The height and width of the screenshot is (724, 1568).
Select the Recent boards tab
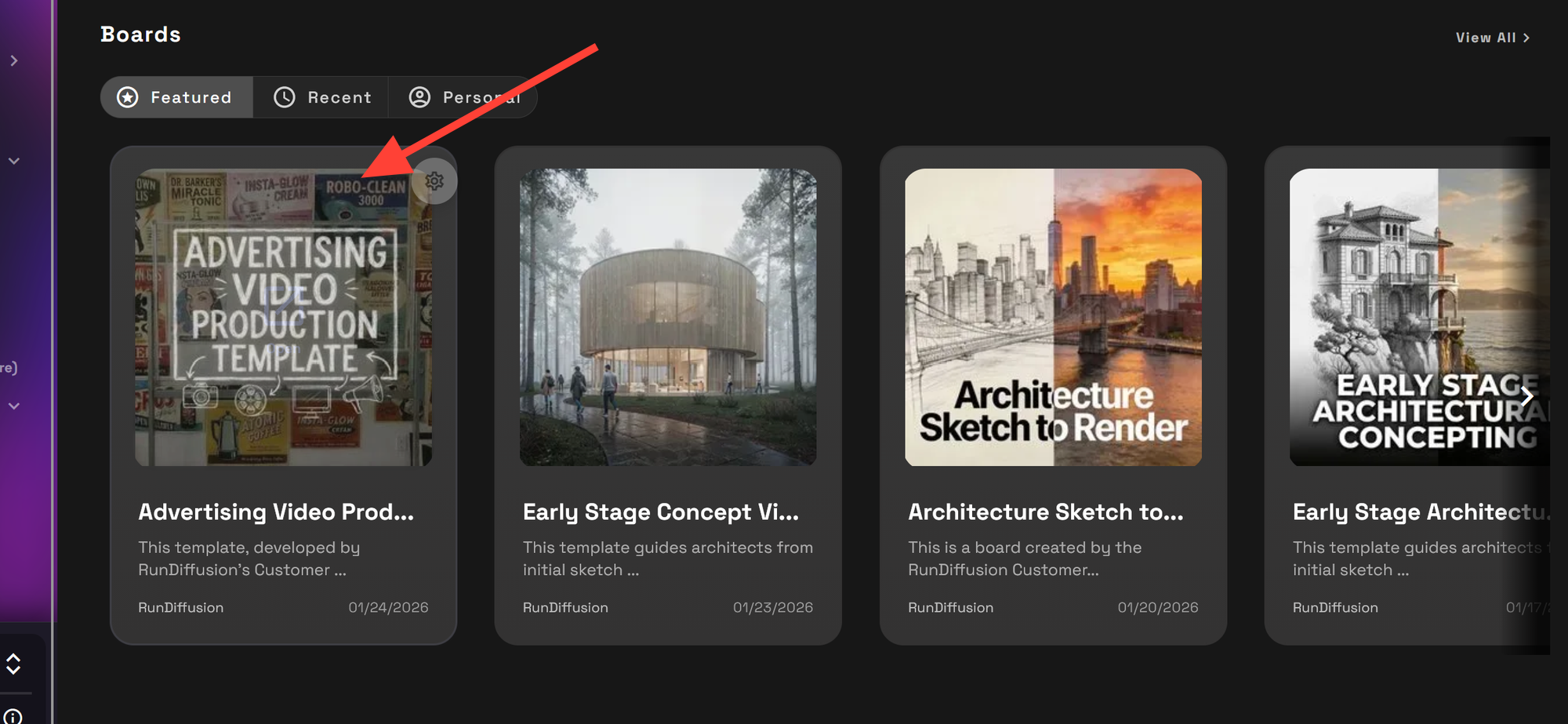pos(321,97)
